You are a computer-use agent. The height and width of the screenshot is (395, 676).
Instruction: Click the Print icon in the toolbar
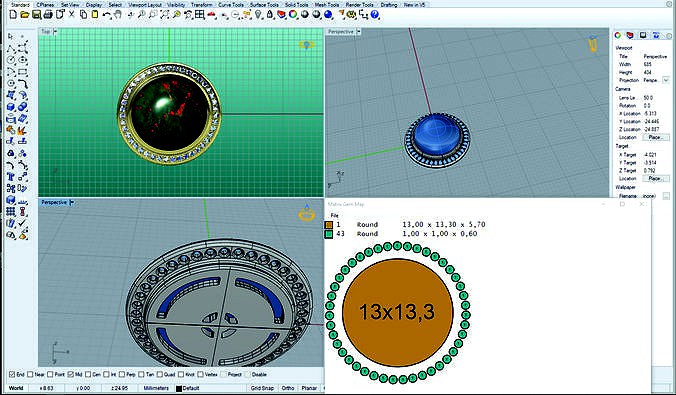tap(48, 15)
